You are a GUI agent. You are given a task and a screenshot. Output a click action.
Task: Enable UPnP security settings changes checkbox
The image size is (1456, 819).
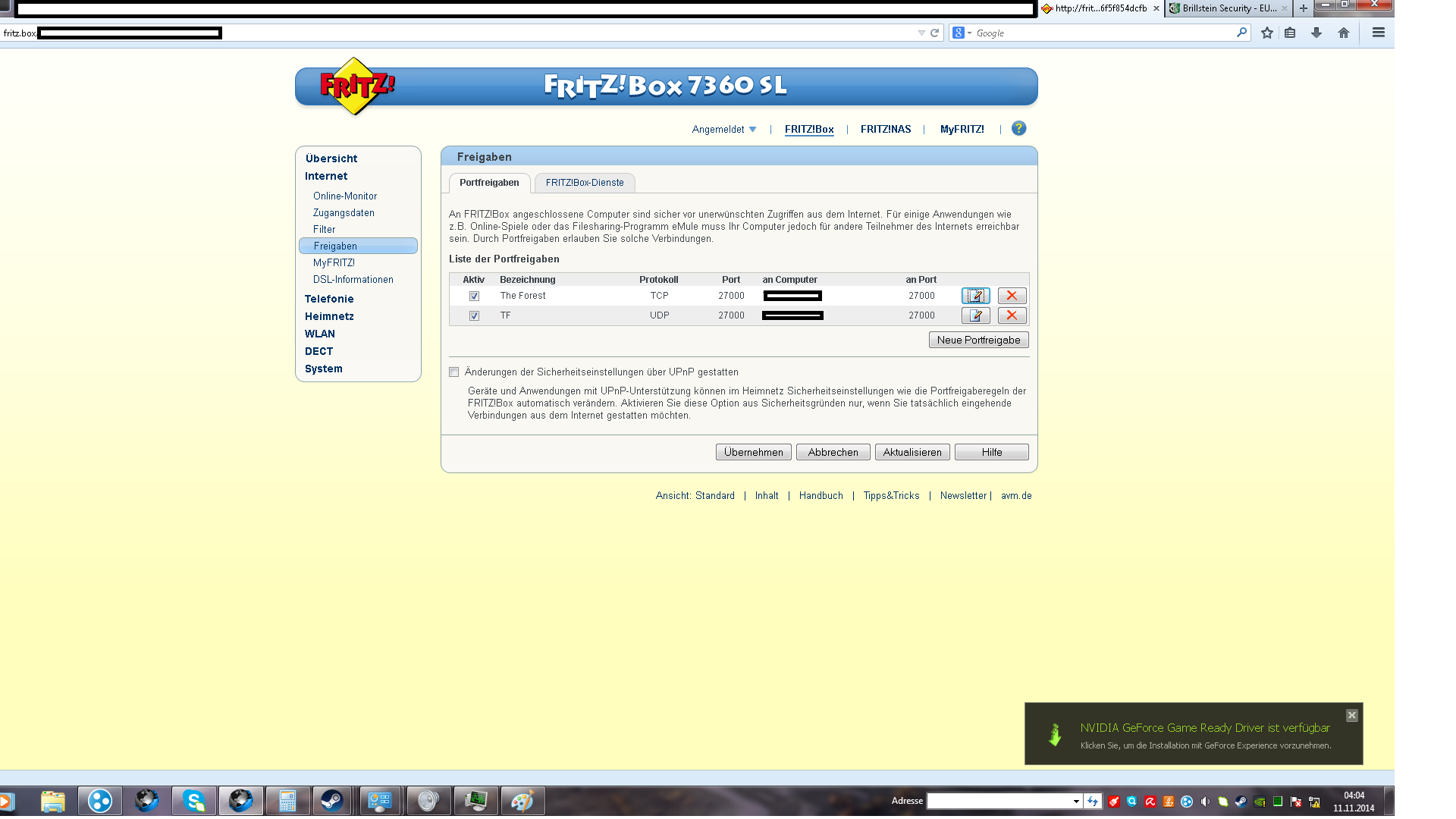point(454,372)
